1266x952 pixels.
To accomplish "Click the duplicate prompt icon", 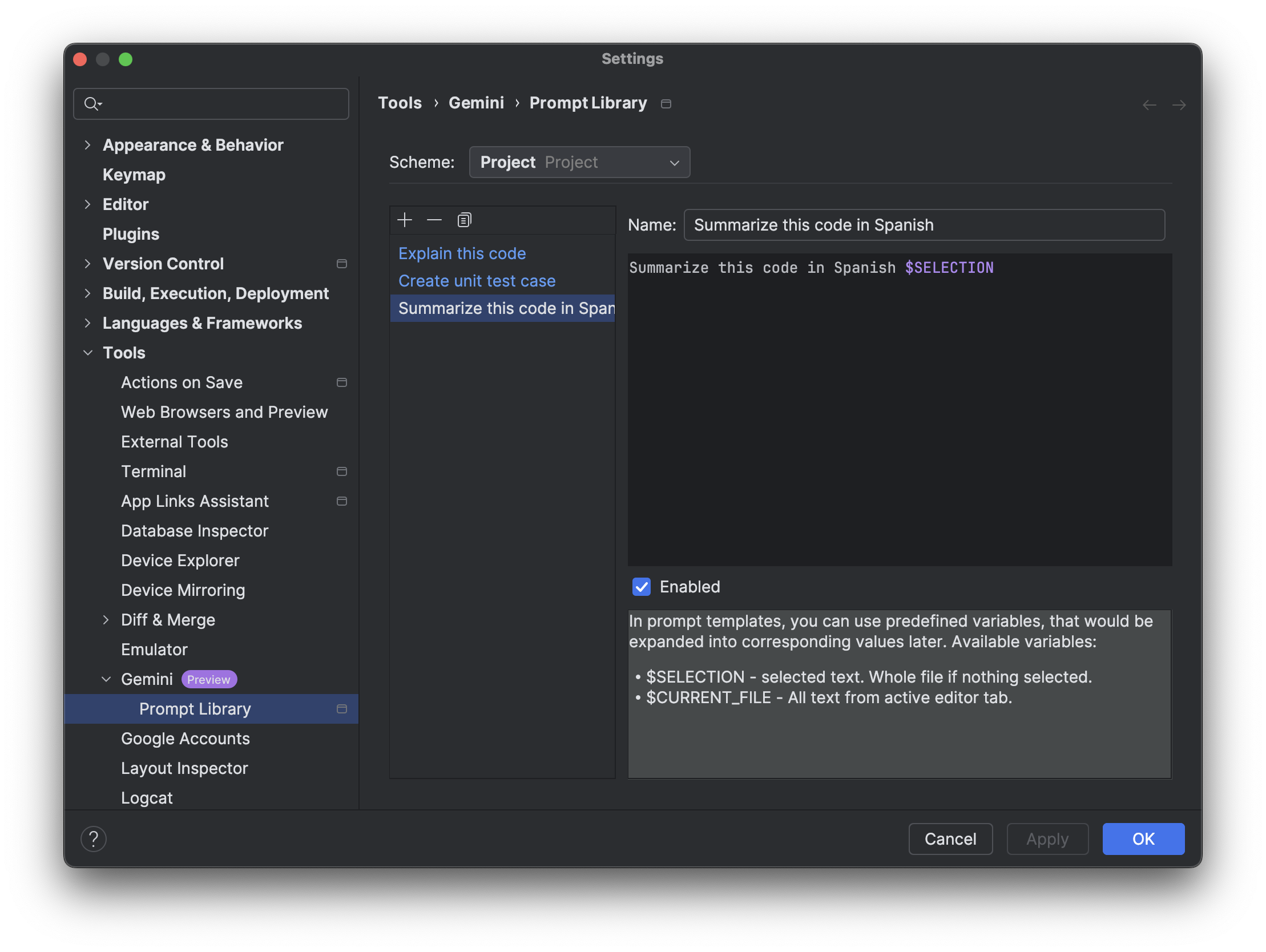I will point(464,220).
